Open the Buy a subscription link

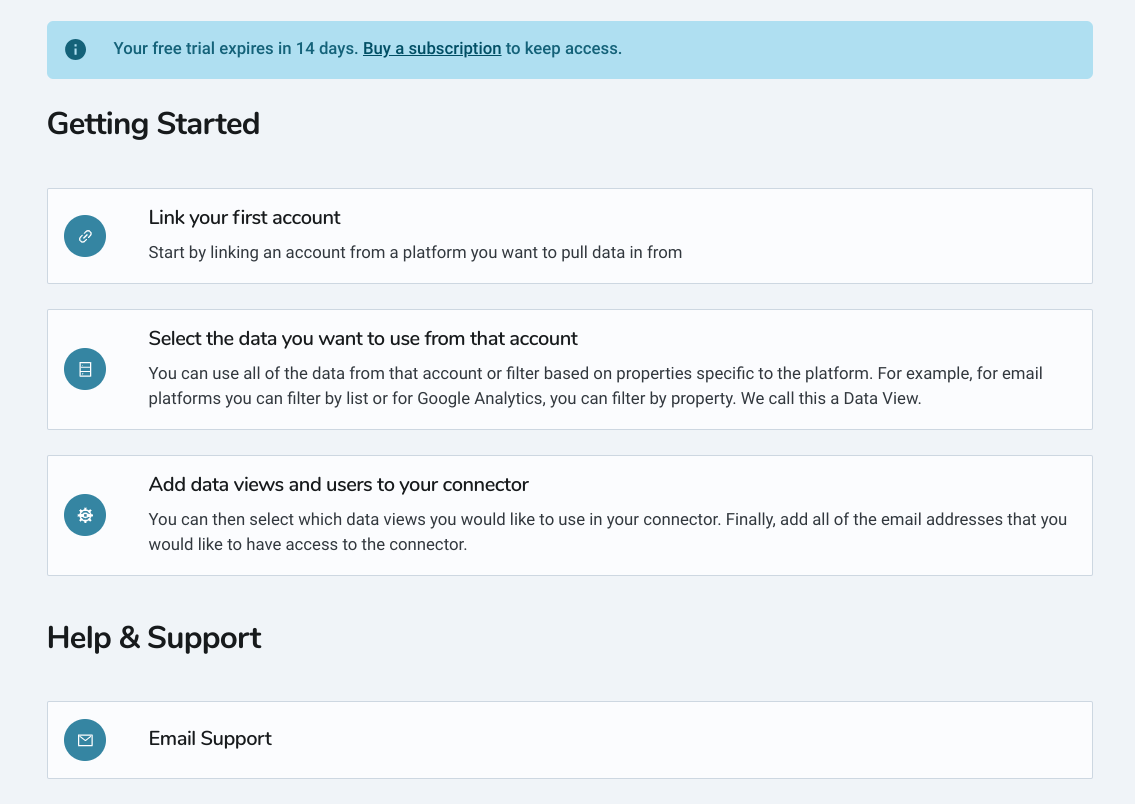pyautogui.click(x=432, y=48)
